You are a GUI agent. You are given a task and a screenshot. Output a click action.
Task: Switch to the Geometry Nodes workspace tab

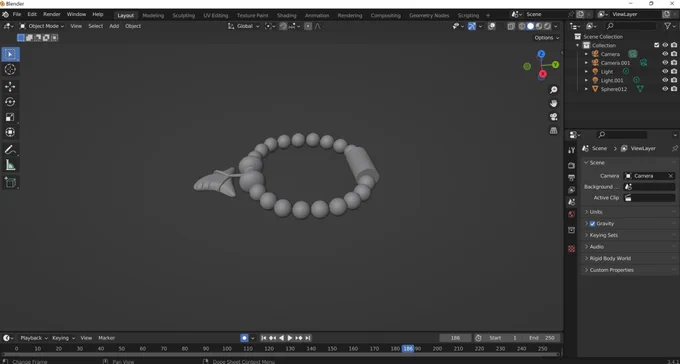429,15
